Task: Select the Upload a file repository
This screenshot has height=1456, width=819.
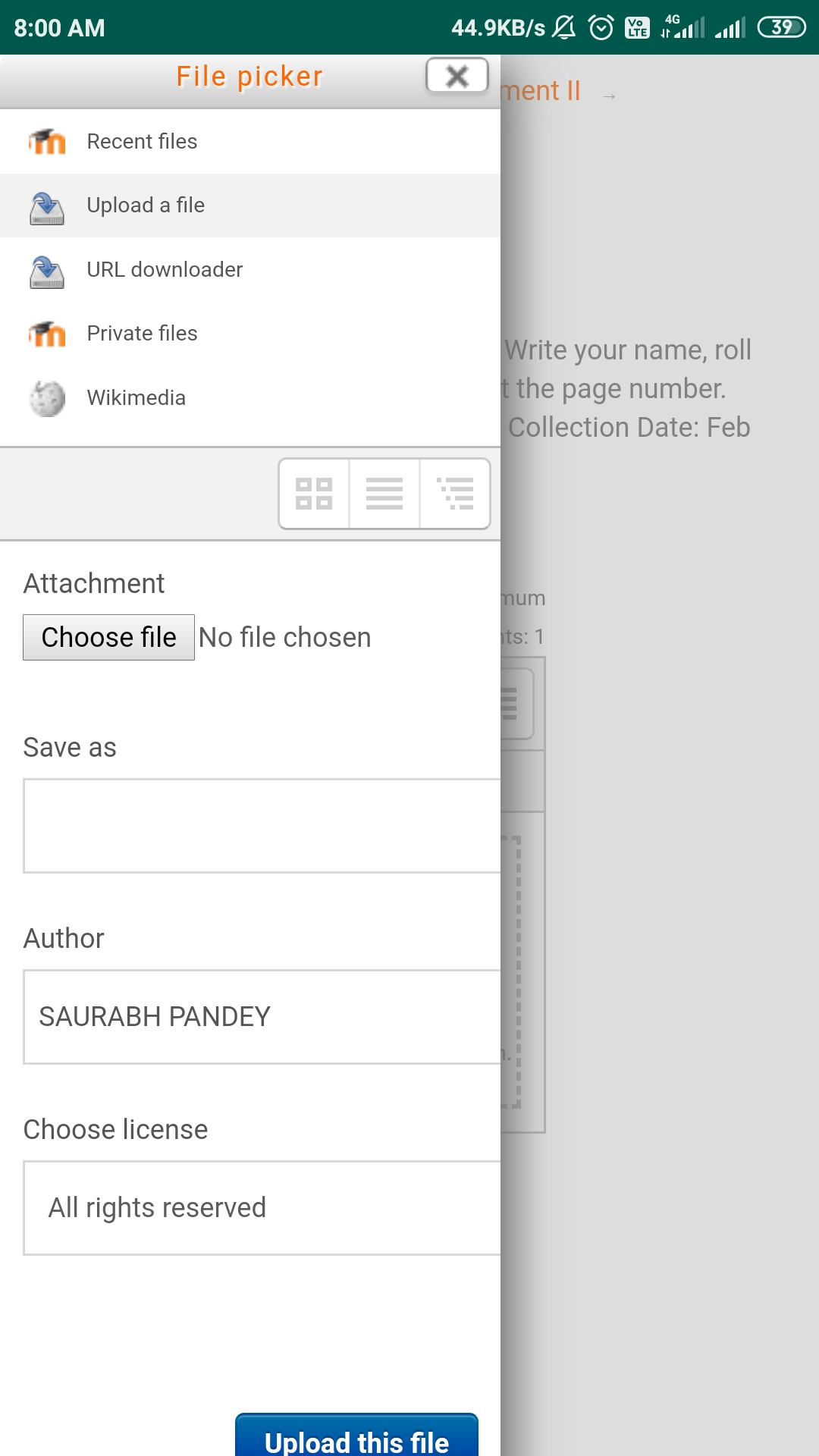Action: tap(250, 206)
